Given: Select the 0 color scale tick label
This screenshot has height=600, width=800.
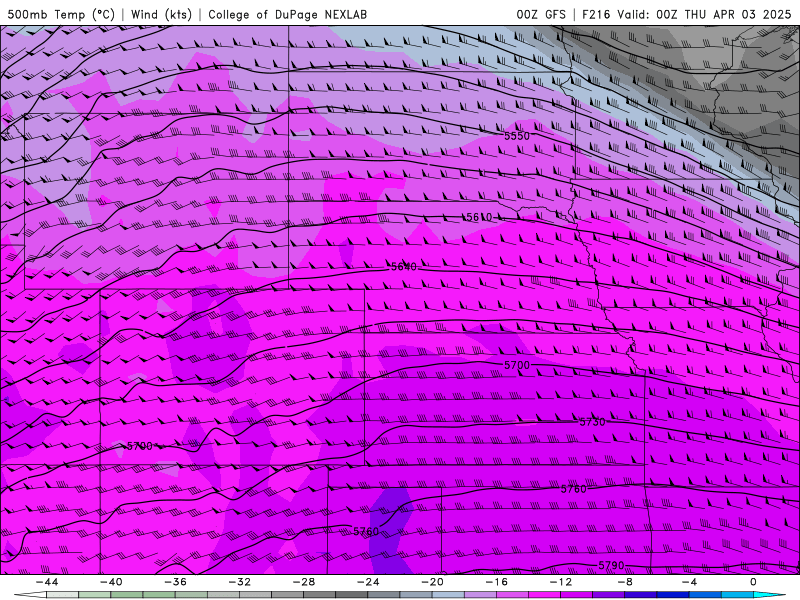Looking at the screenshot, I should click(x=753, y=582).
